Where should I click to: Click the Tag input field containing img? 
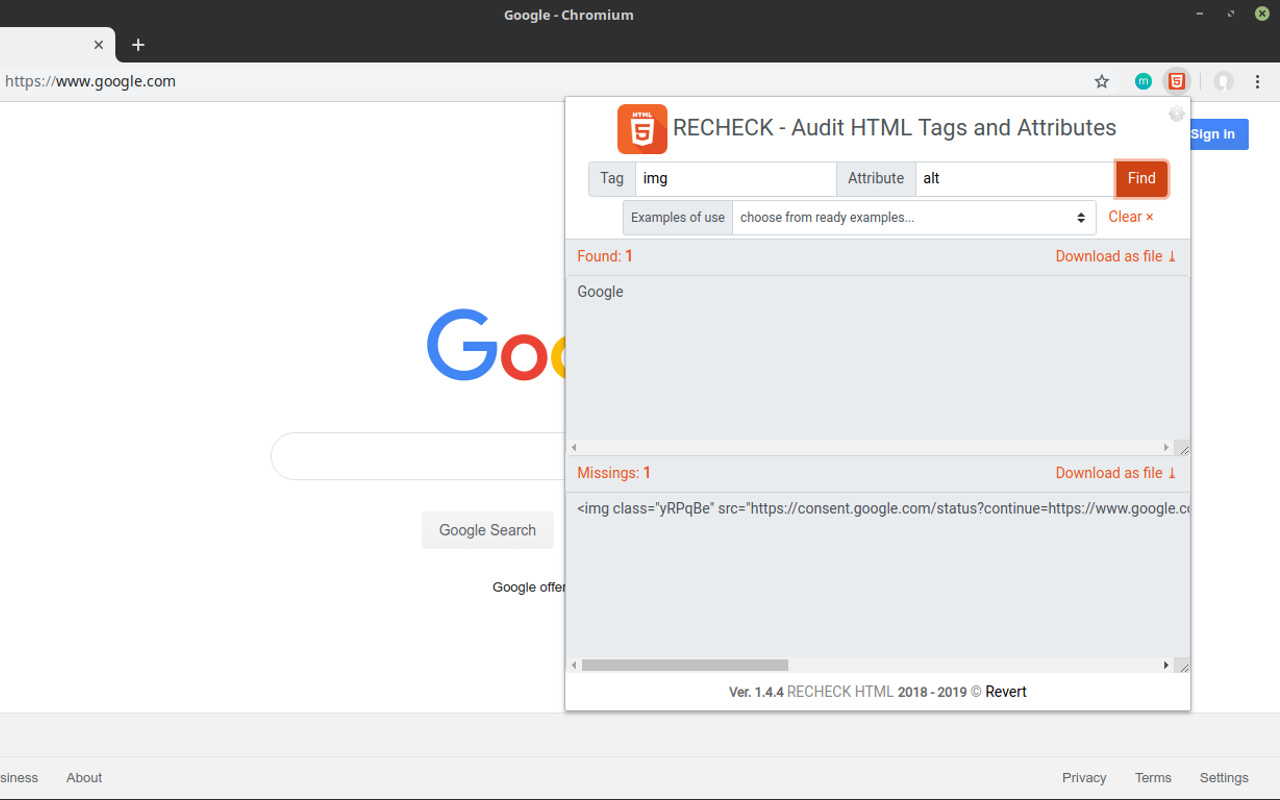coord(736,178)
